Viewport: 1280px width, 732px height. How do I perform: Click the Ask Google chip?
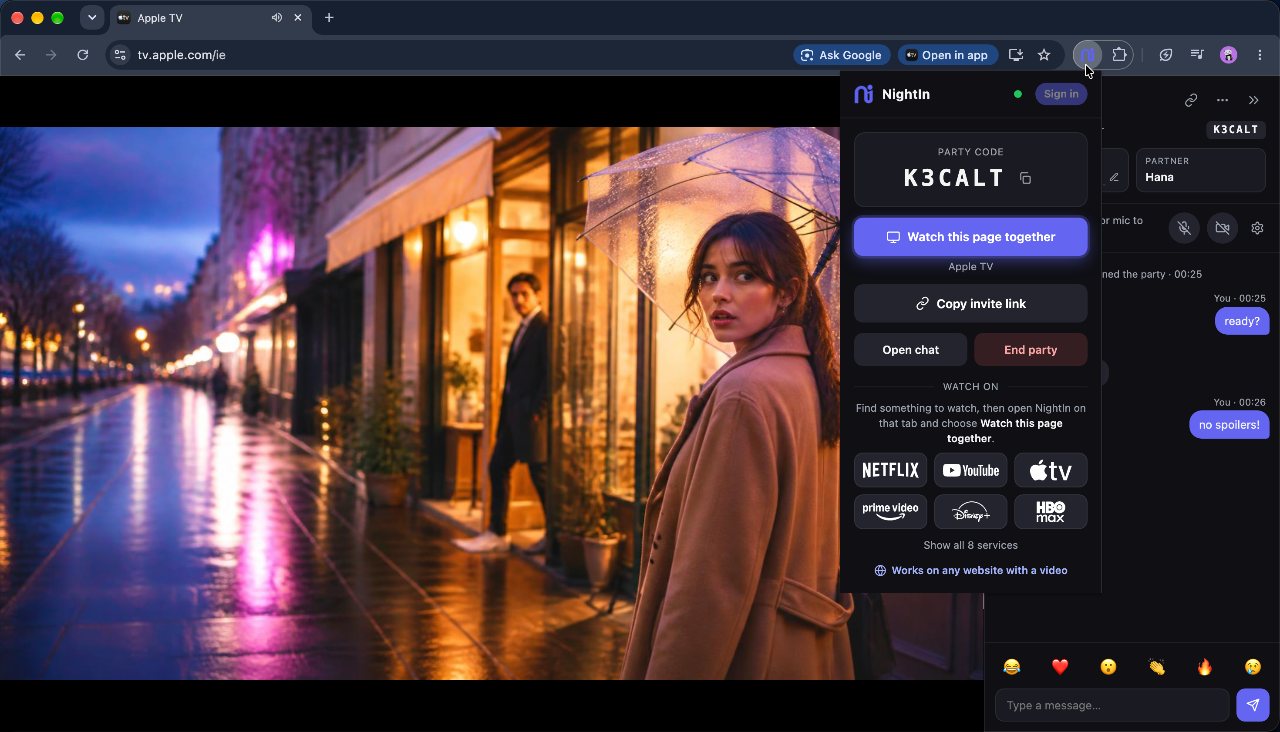[x=842, y=55]
